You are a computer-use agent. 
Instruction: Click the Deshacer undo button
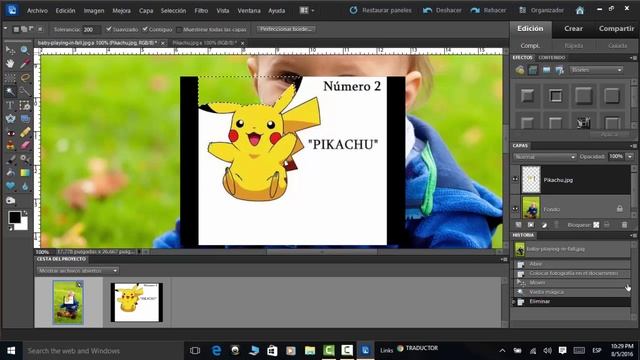click(x=442, y=11)
